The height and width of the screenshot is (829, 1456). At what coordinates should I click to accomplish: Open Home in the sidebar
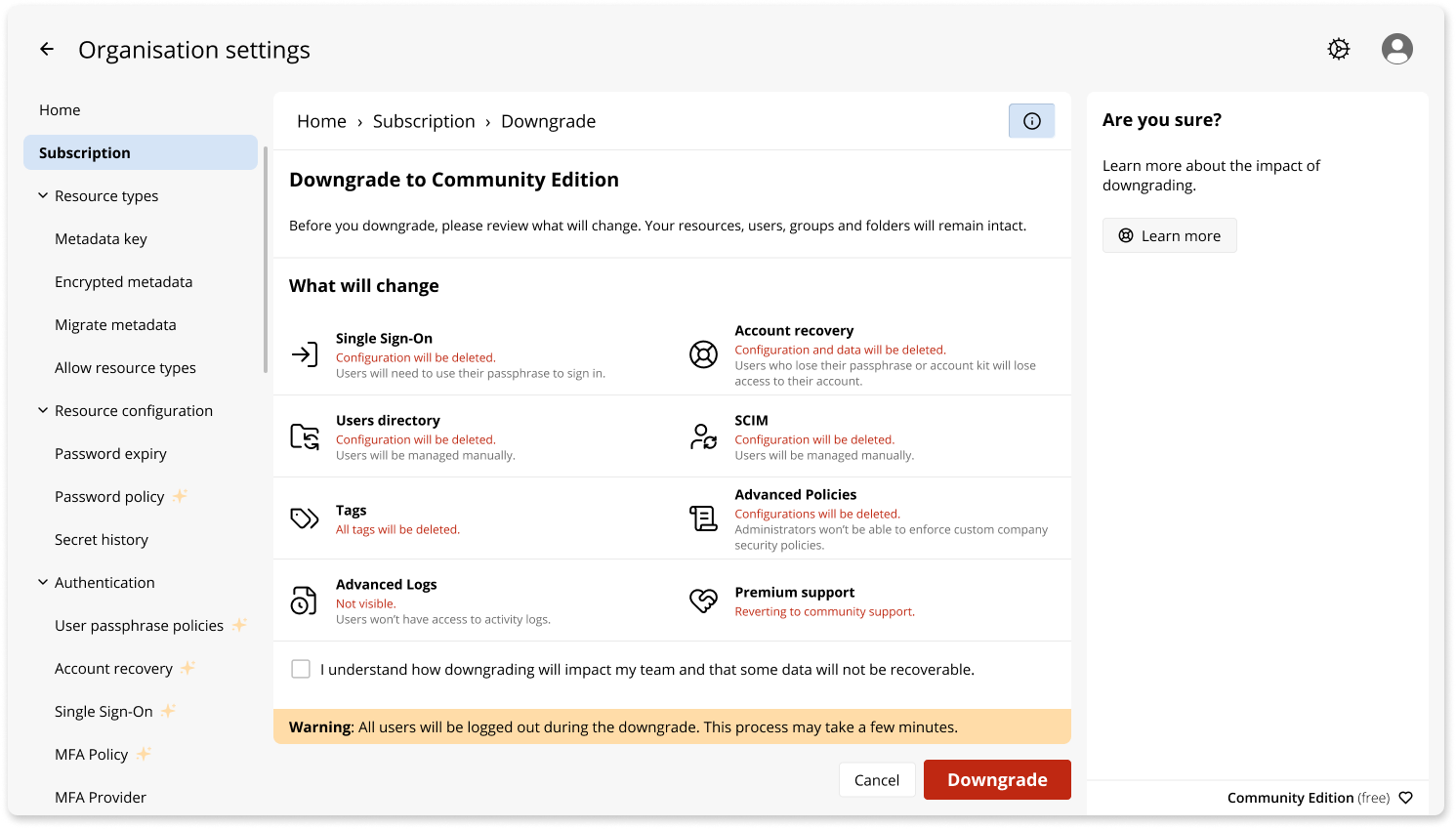(x=60, y=110)
